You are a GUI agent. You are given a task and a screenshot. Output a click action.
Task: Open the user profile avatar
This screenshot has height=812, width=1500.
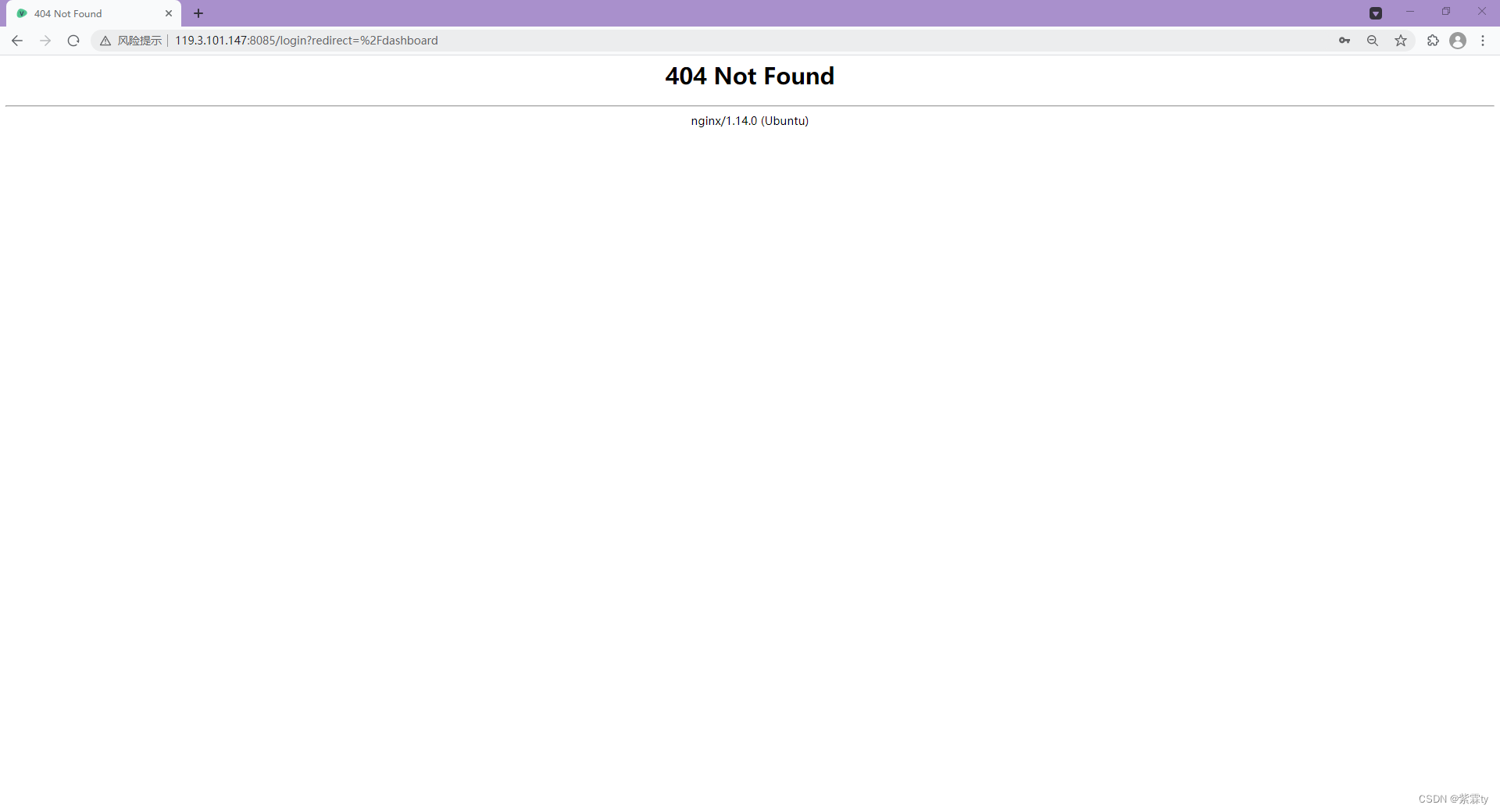point(1458,41)
